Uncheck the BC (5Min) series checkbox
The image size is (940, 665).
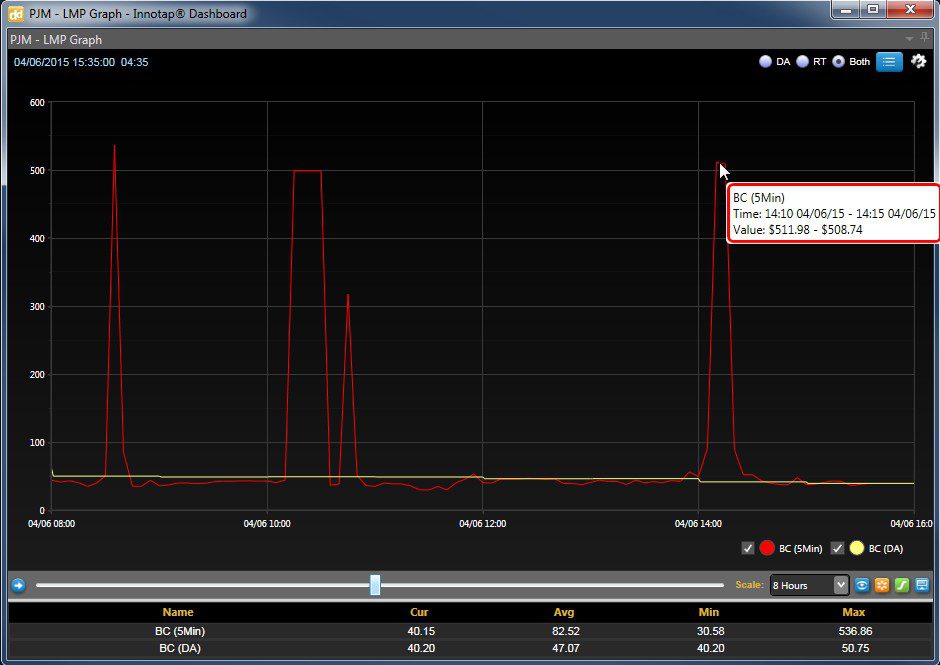[x=748, y=548]
